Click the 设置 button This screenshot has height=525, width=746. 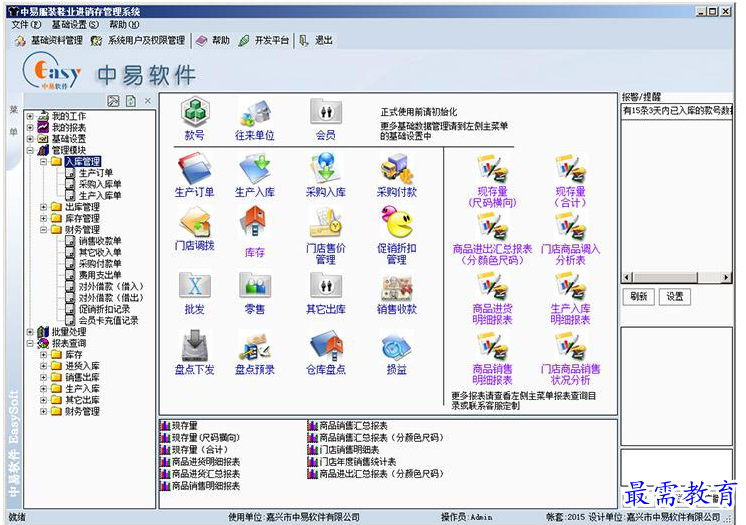click(674, 297)
